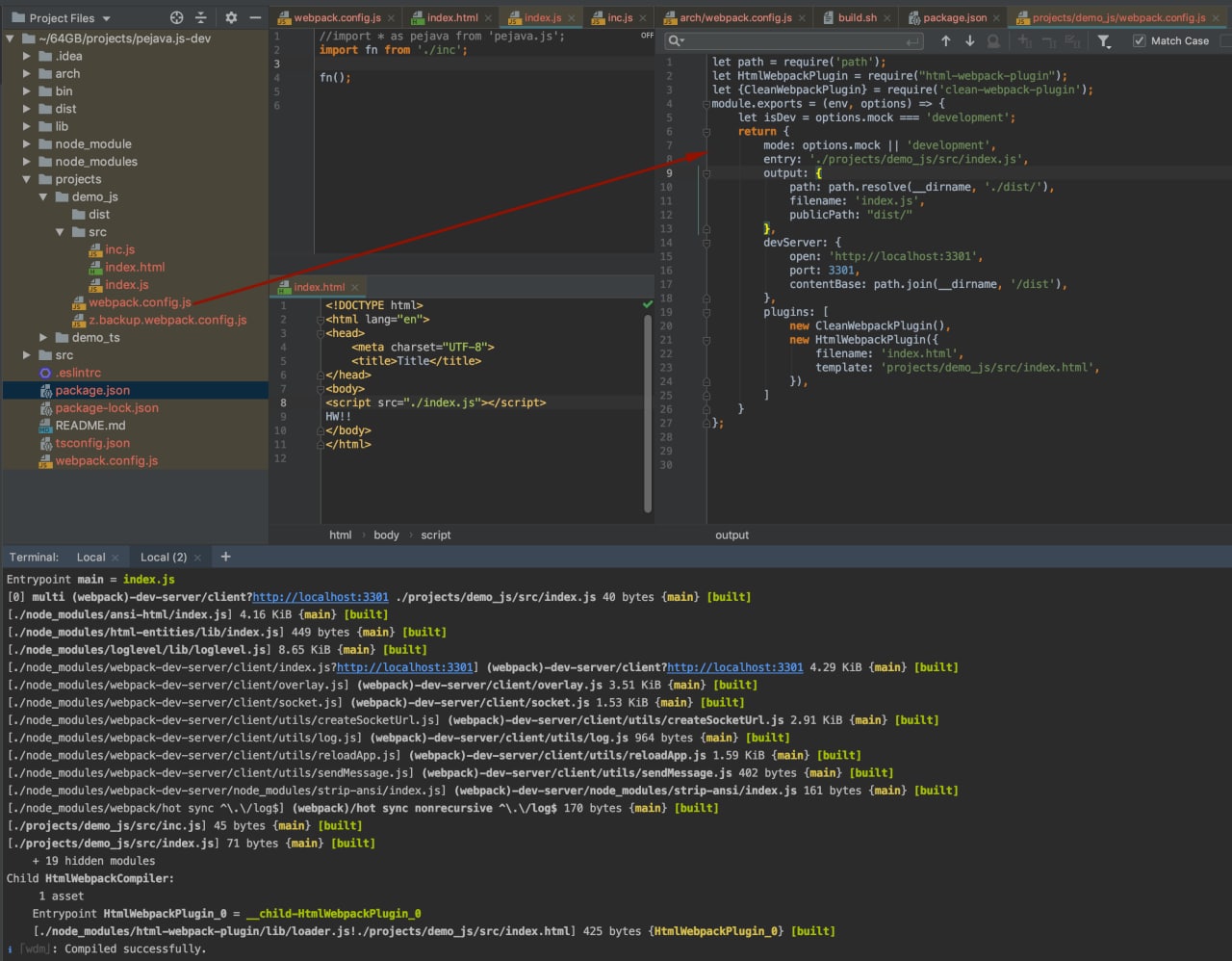Click the select all occurrences icon
Image resolution: width=1232 pixels, height=961 pixels.
click(1072, 41)
